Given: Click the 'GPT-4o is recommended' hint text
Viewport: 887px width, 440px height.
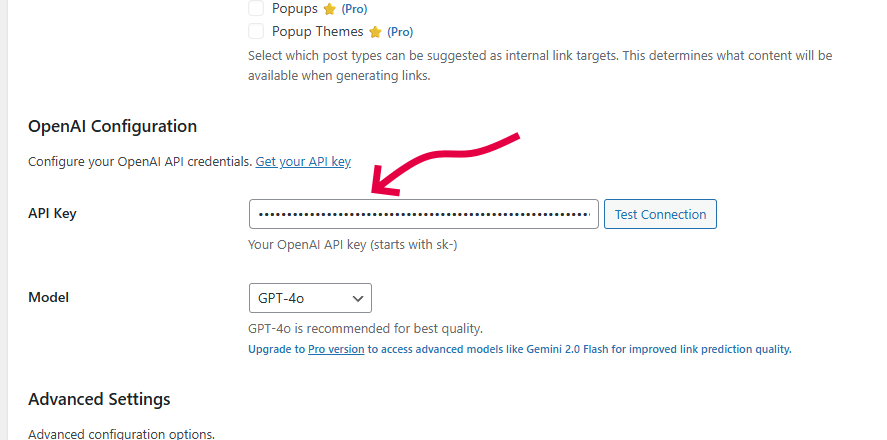Looking at the screenshot, I should pos(365,328).
